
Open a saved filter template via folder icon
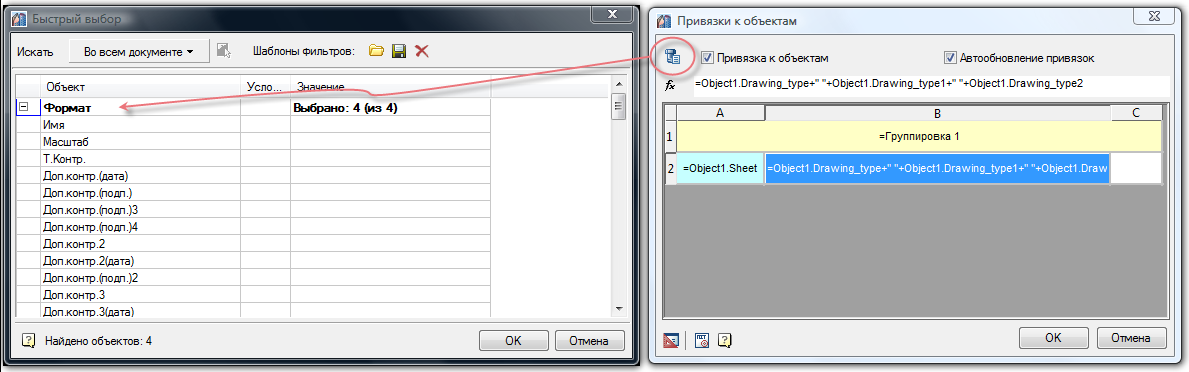point(376,52)
